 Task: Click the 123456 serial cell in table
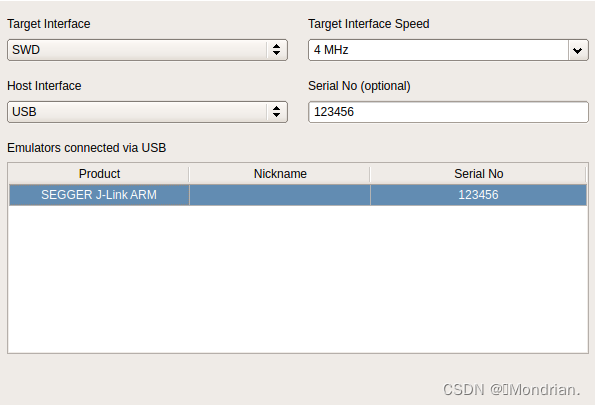point(479,195)
